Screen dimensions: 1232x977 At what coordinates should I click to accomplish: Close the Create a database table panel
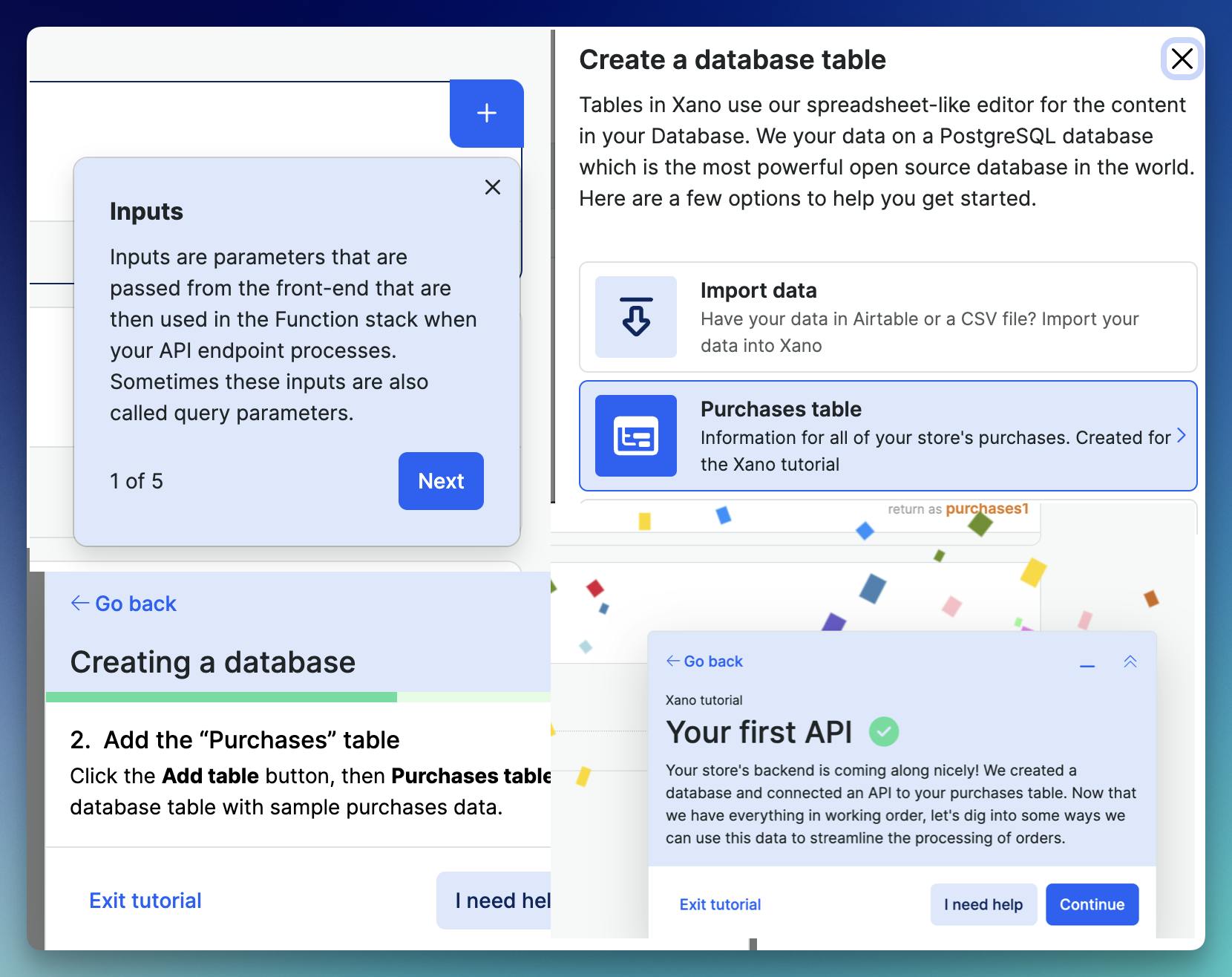coord(1182,59)
